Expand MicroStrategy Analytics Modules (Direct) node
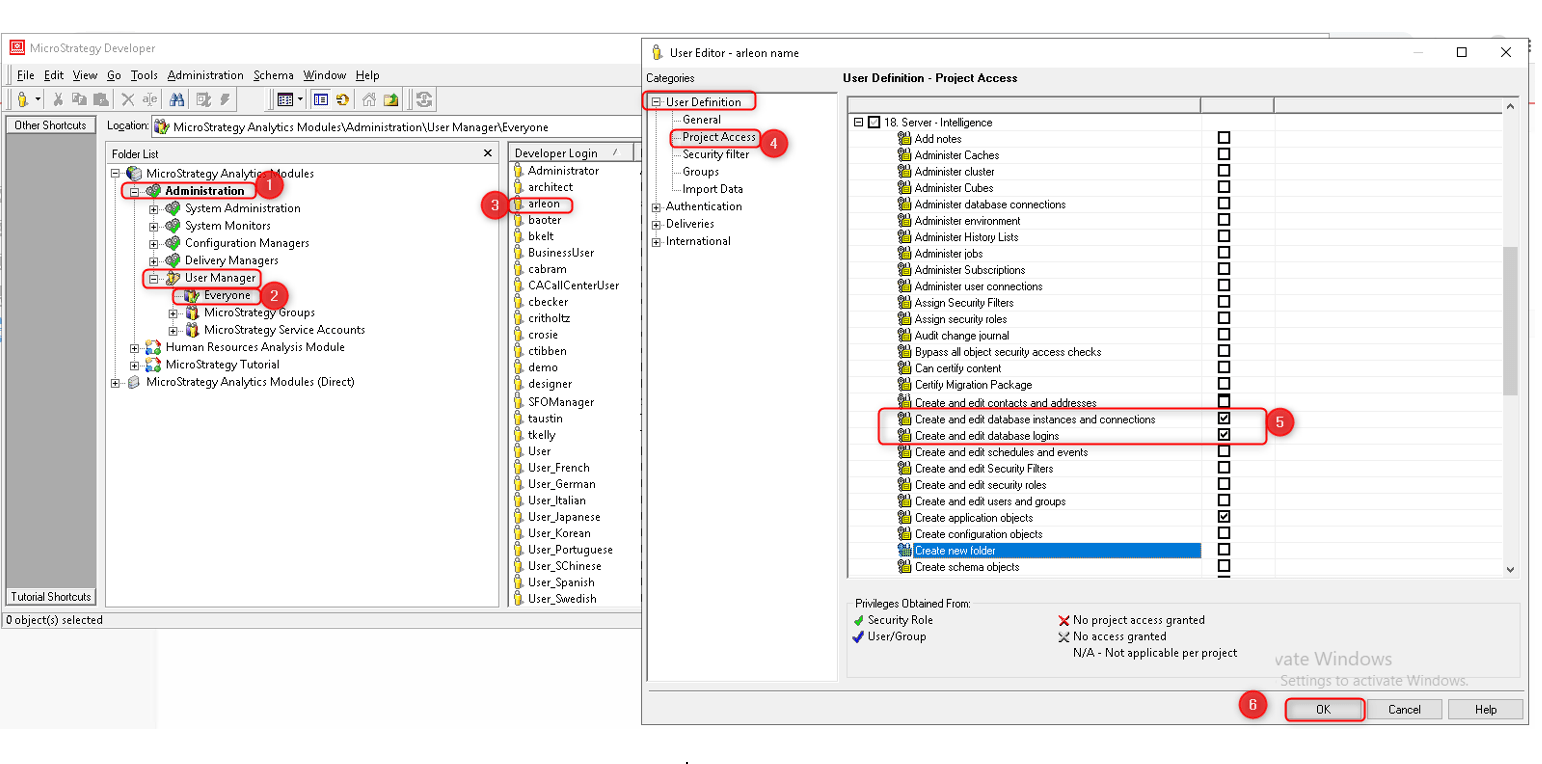The height and width of the screenshot is (764, 1542). (x=116, y=383)
